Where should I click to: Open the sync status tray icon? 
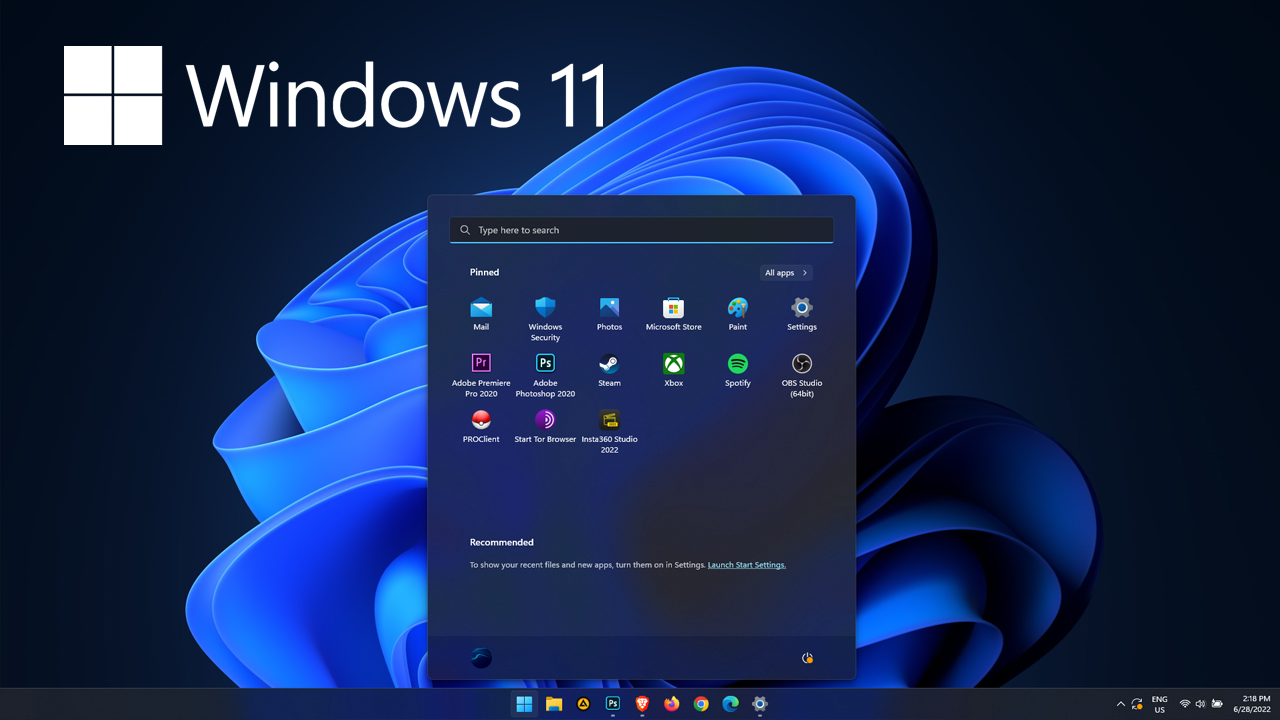1137,704
